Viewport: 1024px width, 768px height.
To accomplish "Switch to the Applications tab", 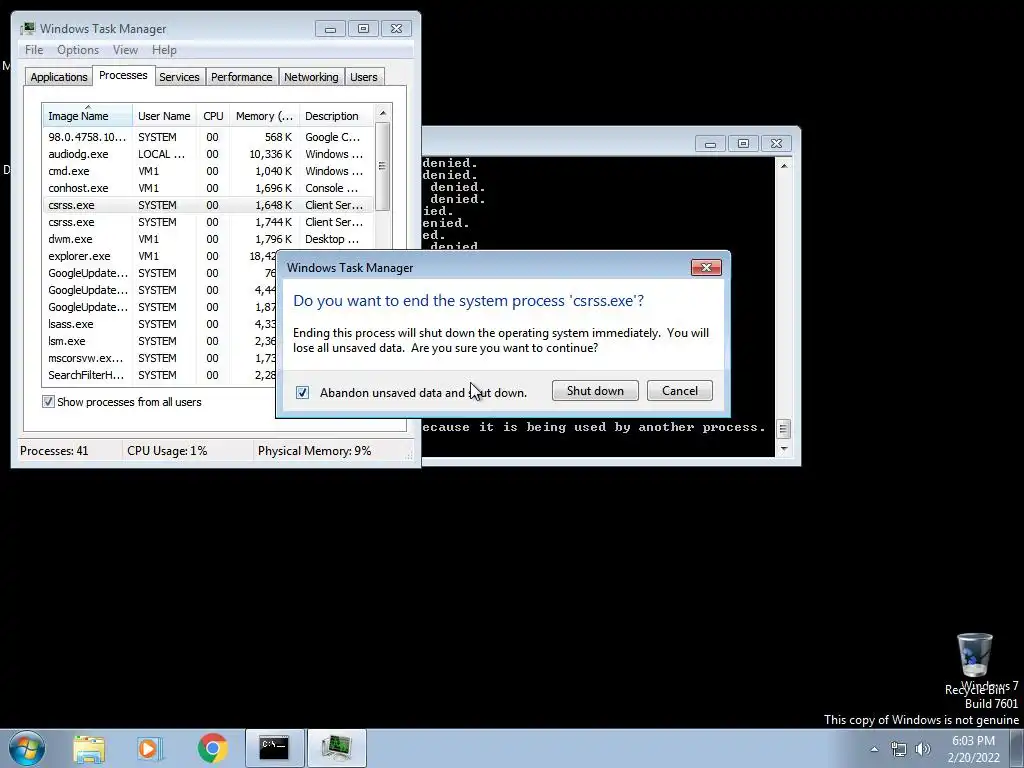I will [59, 77].
